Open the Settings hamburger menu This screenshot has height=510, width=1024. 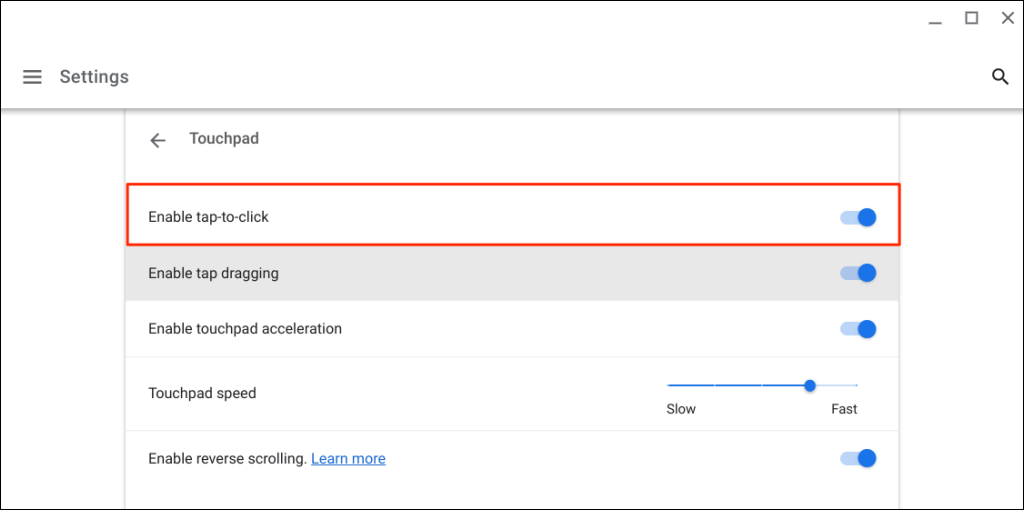pos(32,77)
